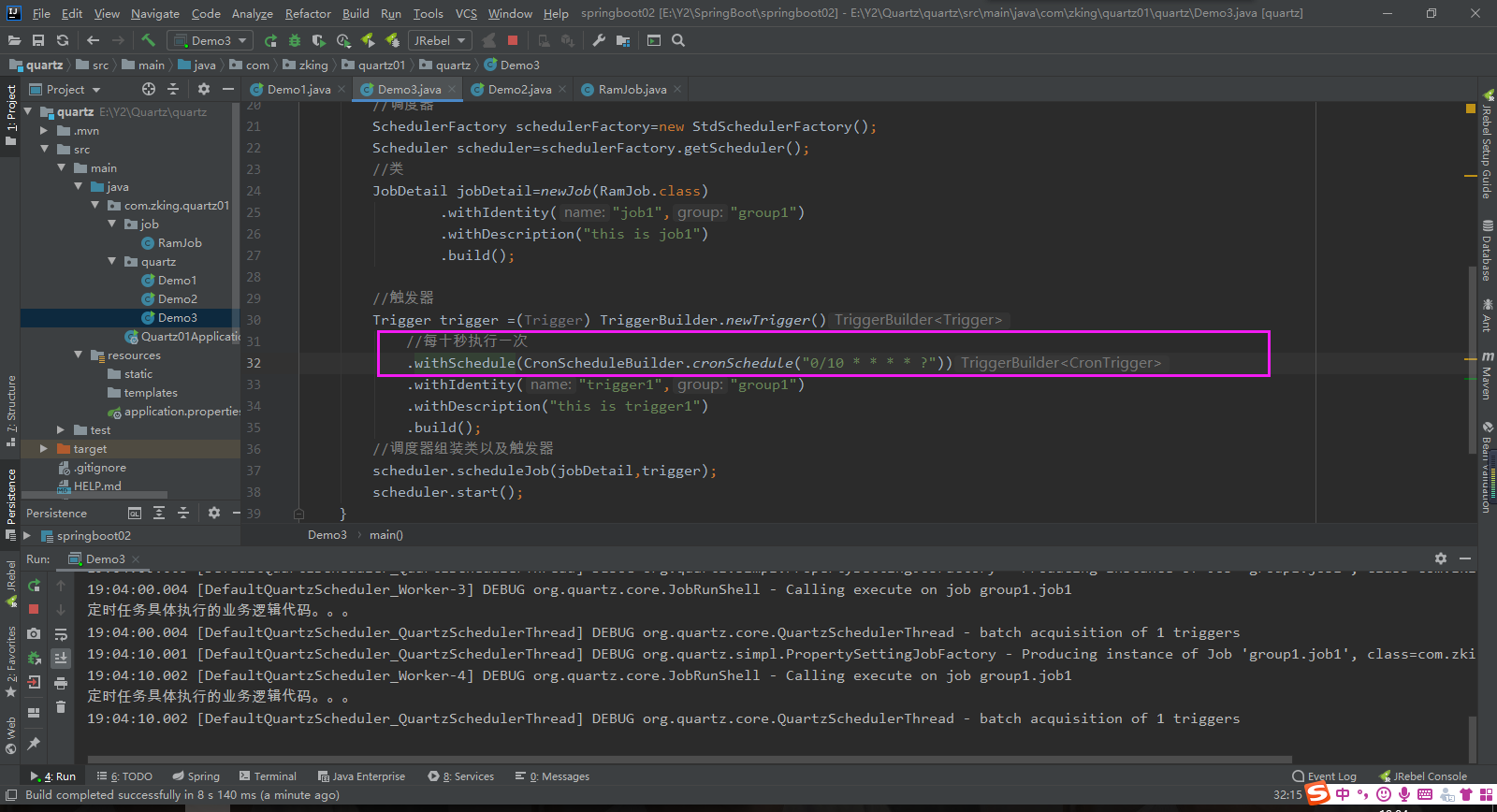Click the 32:15 cursor position in the status bar
The width and height of the screenshot is (1497, 812).
point(1287,794)
